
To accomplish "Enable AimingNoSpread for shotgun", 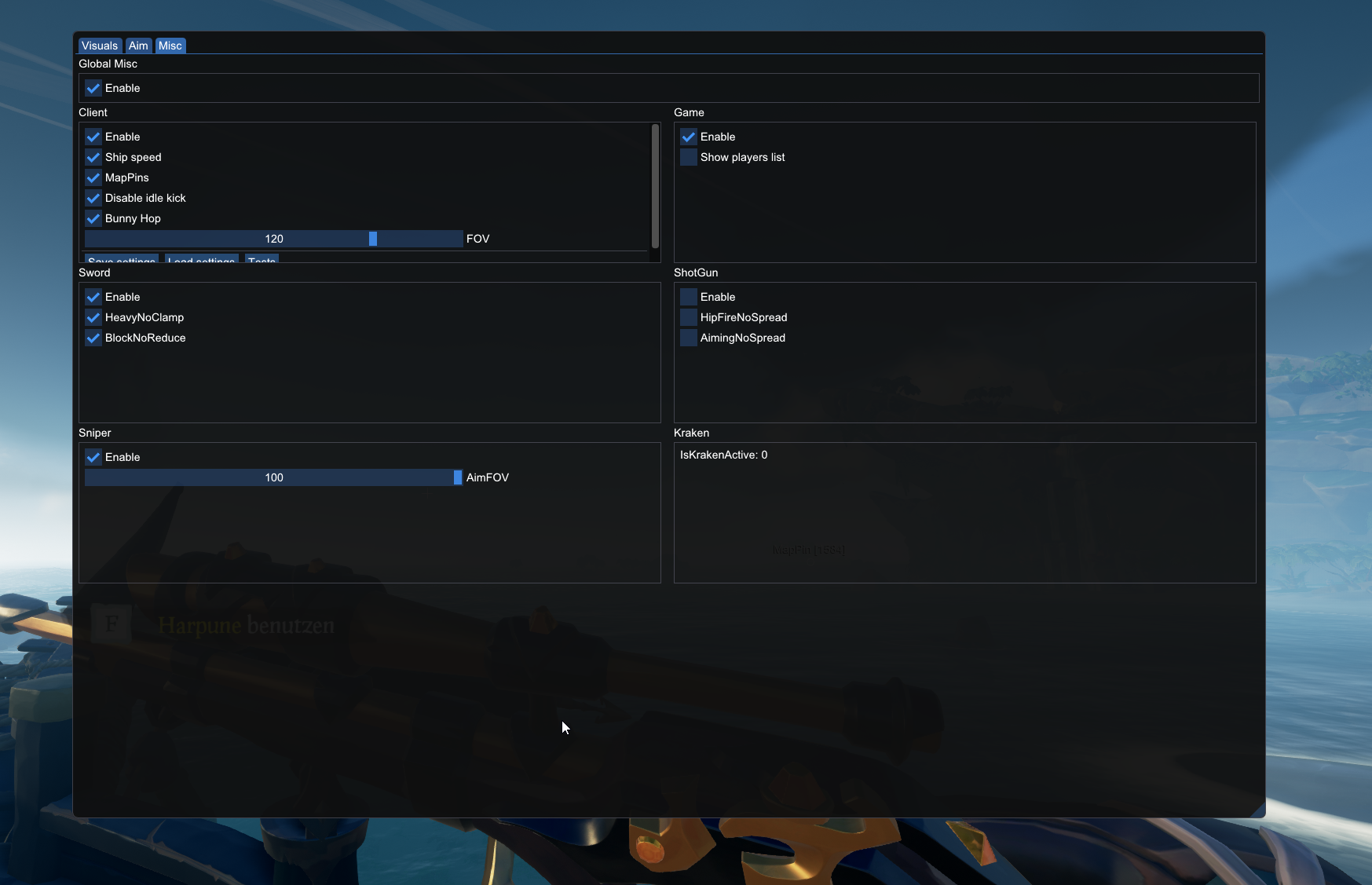I will (x=689, y=338).
